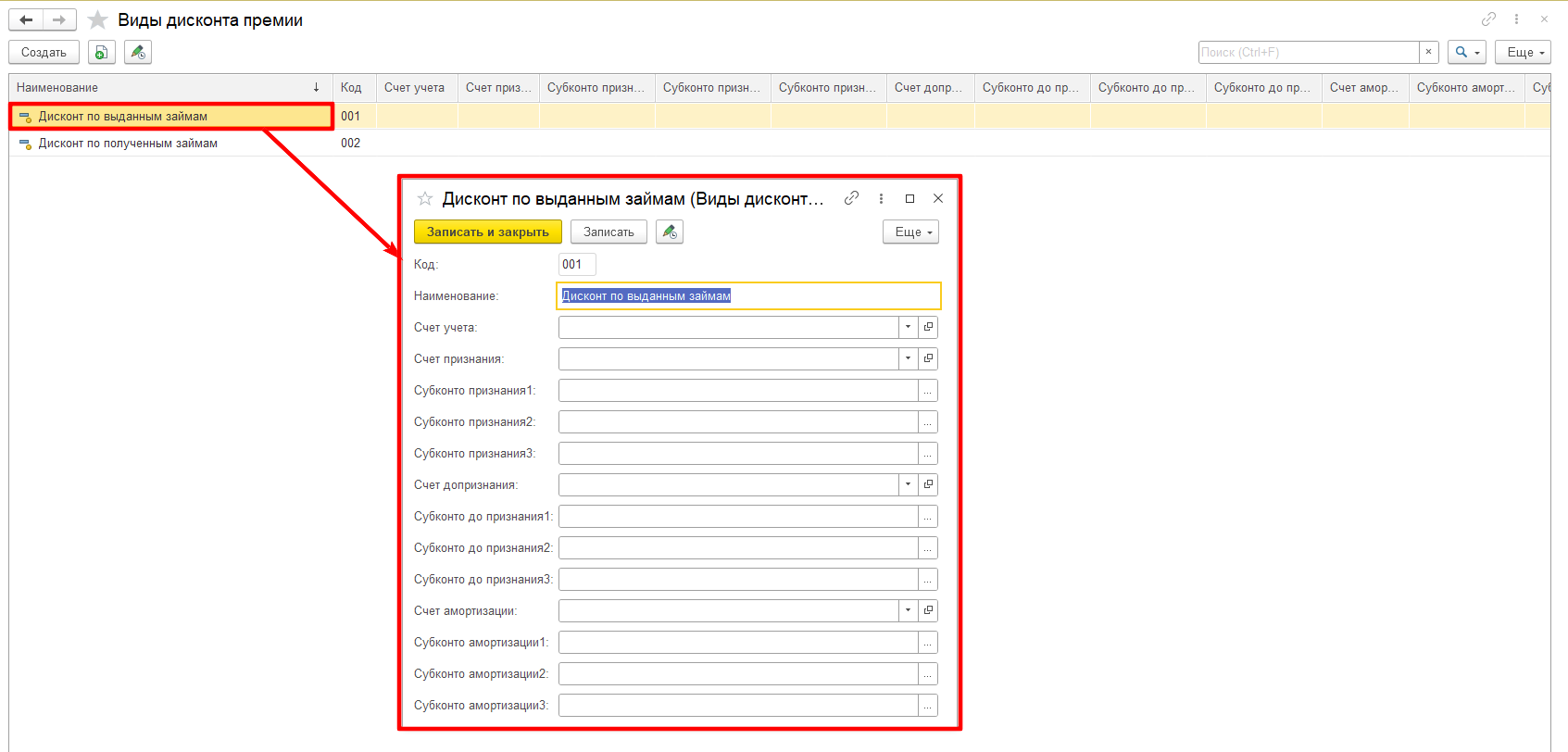The image size is (1568, 752).
Task: Get link icon in dialog header
Action: 851,198
